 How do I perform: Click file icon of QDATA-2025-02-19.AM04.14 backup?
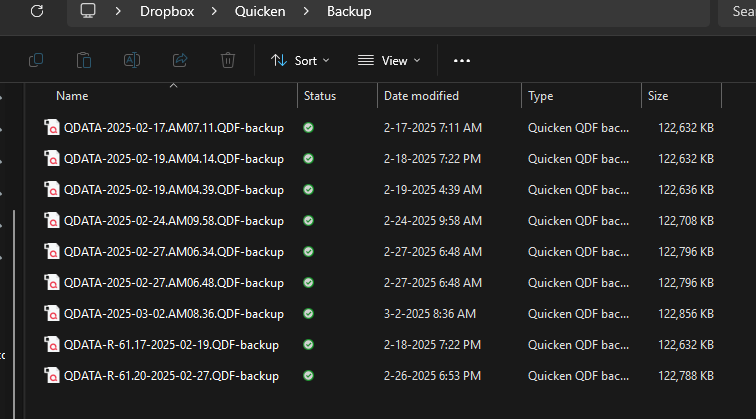[52, 159]
